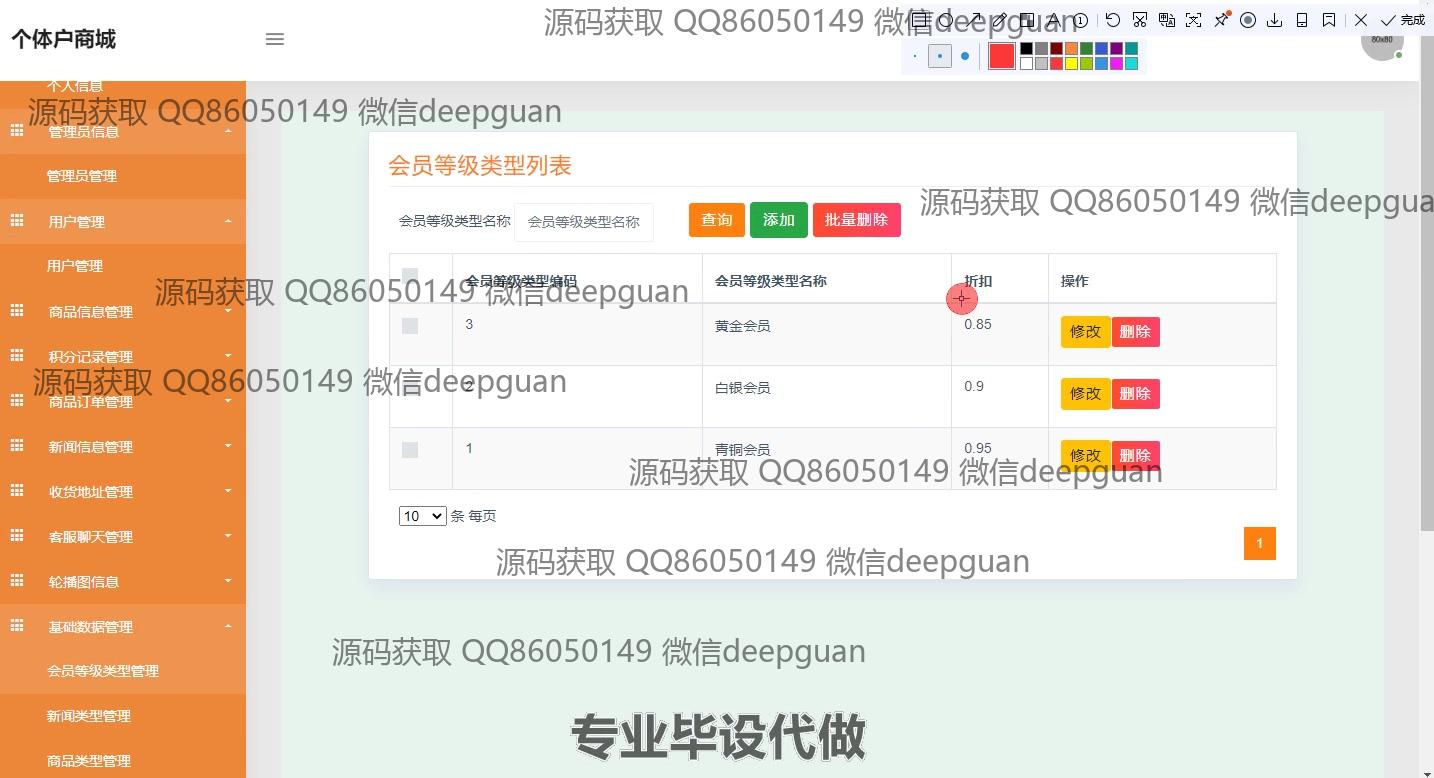
Task: Select the bookmark icon in annotation toolbar
Action: click(x=1329, y=20)
